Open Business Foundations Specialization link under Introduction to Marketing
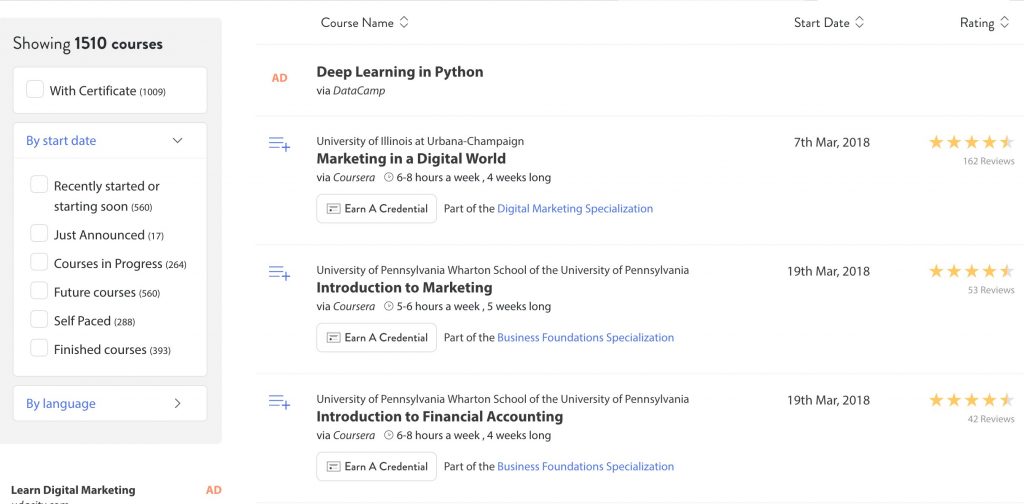This screenshot has height=504, width=1024. (586, 338)
